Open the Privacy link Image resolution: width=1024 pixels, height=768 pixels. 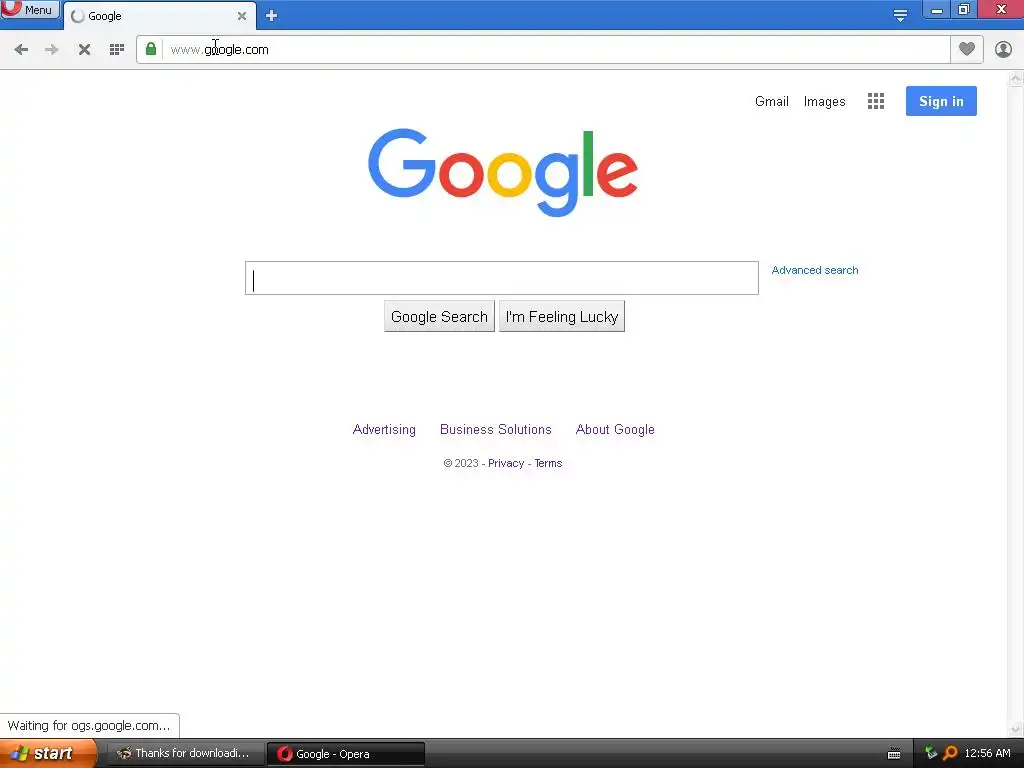[506, 463]
